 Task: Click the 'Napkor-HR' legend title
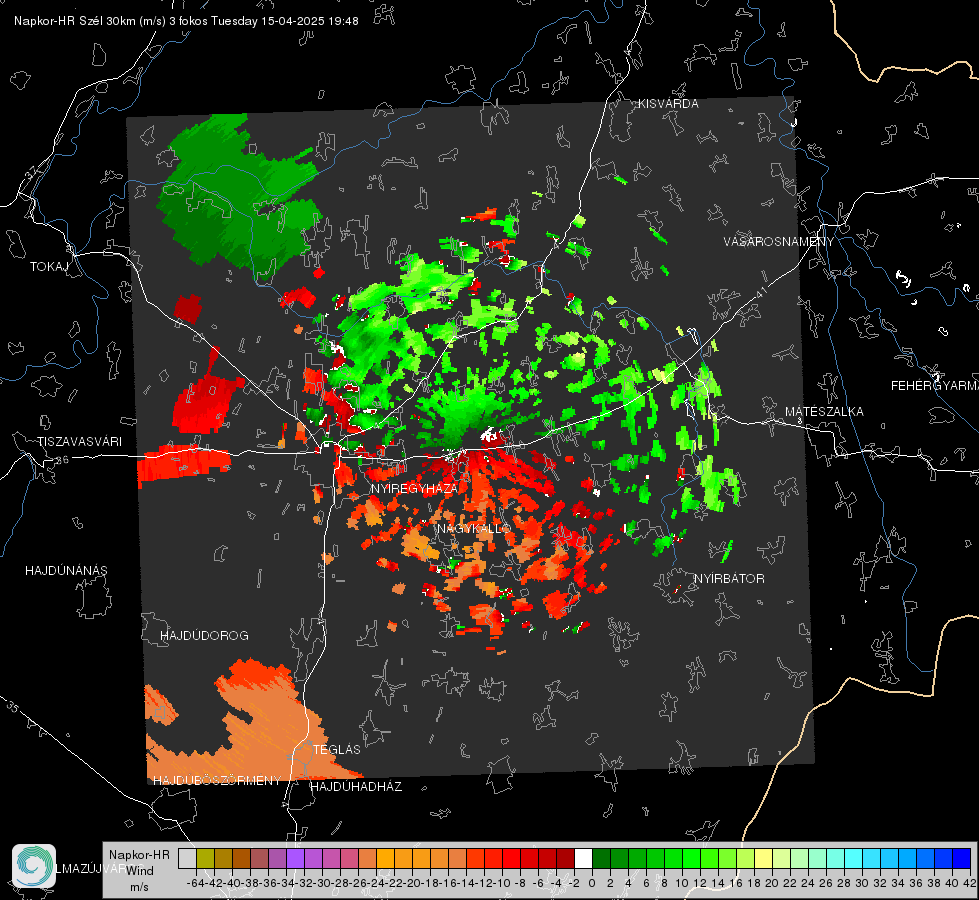click(139, 855)
